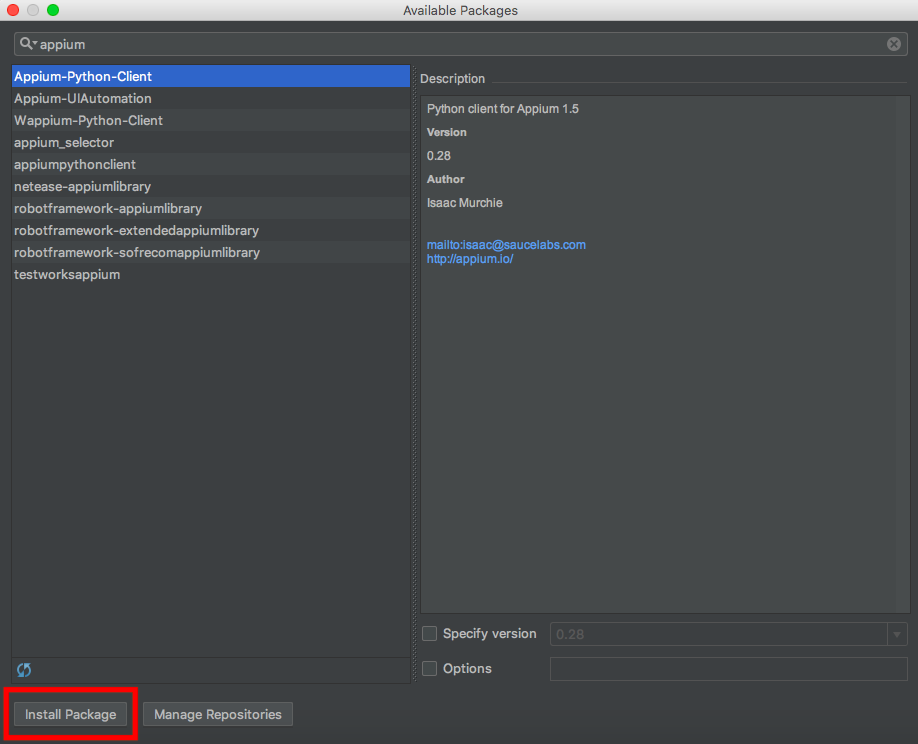This screenshot has width=918, height=744.
Task: Enable the Specify version checkbox
Action: click(429, 633)
